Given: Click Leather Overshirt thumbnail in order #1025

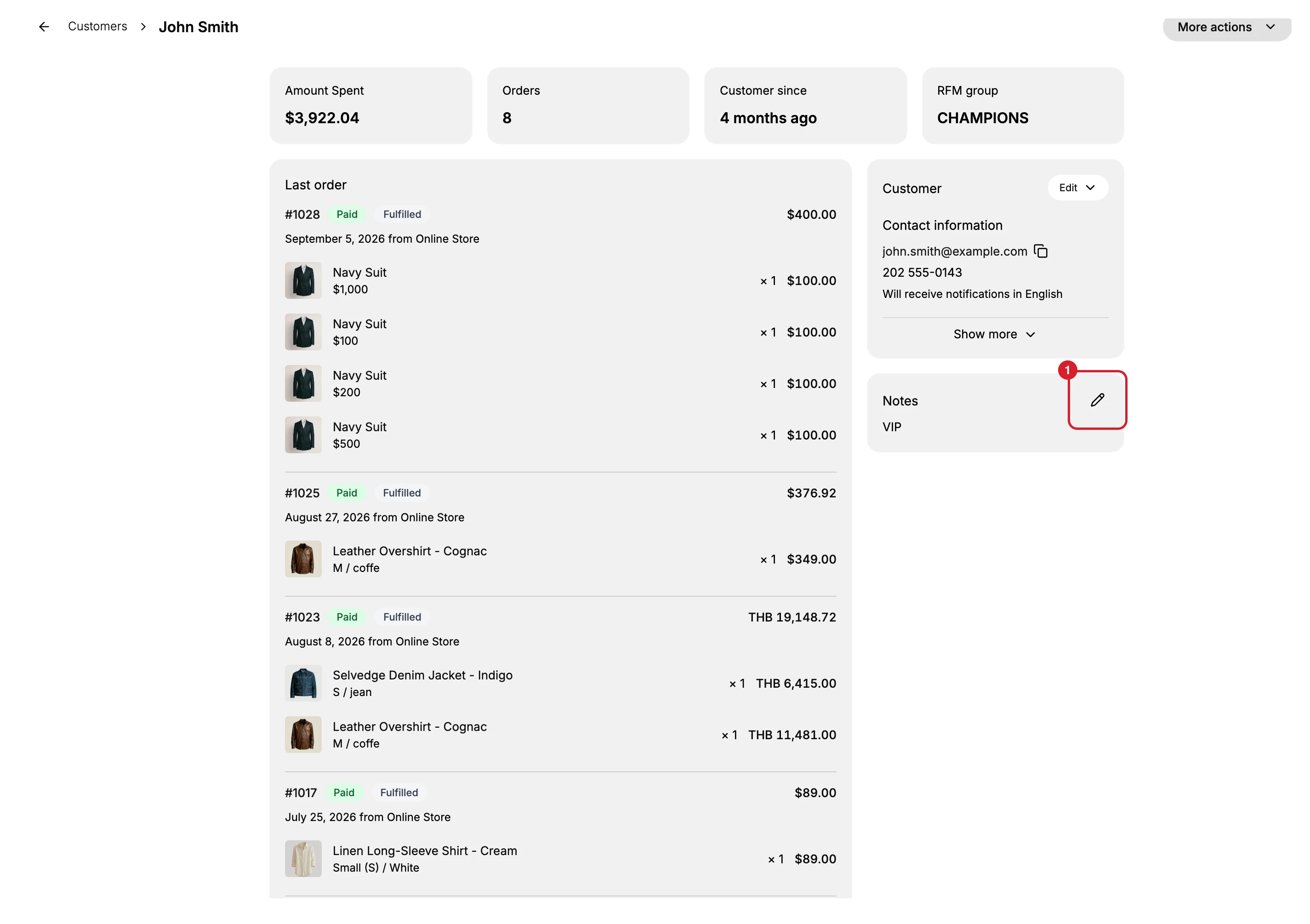Looking at the screenshot, I should [x=303, y=559].
